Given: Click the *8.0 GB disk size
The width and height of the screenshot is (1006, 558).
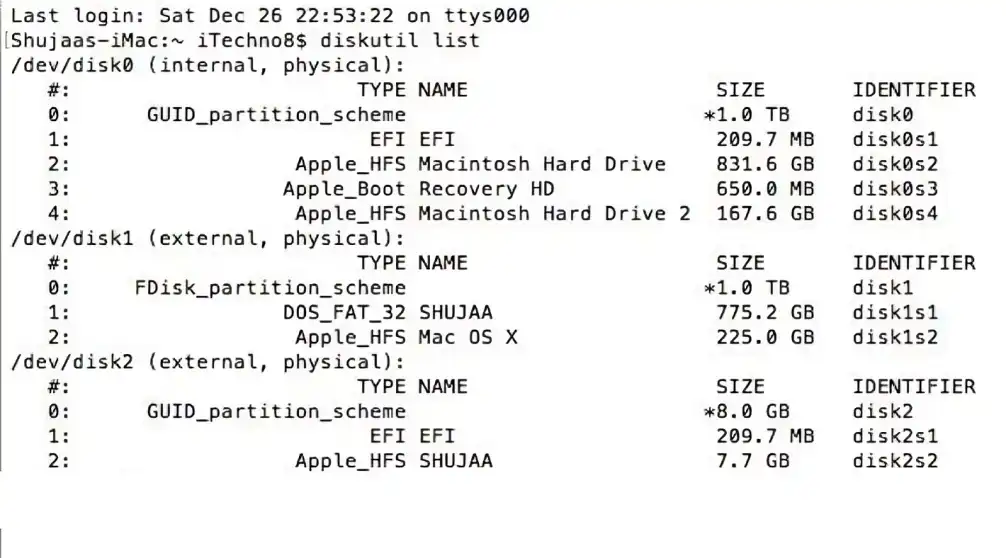Looking at the screenshot, I should (x=747, y=411).
